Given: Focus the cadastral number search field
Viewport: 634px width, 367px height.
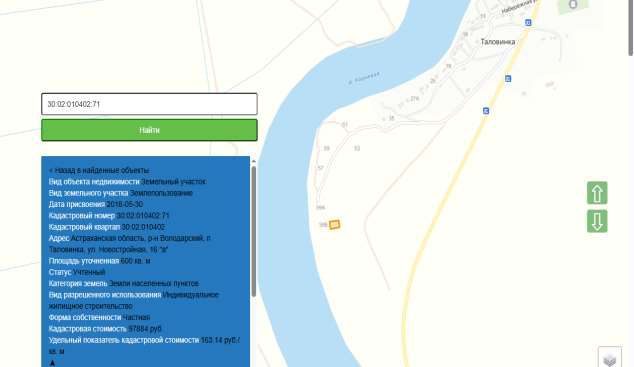Looking at the screenshot, I should [149, 104].
